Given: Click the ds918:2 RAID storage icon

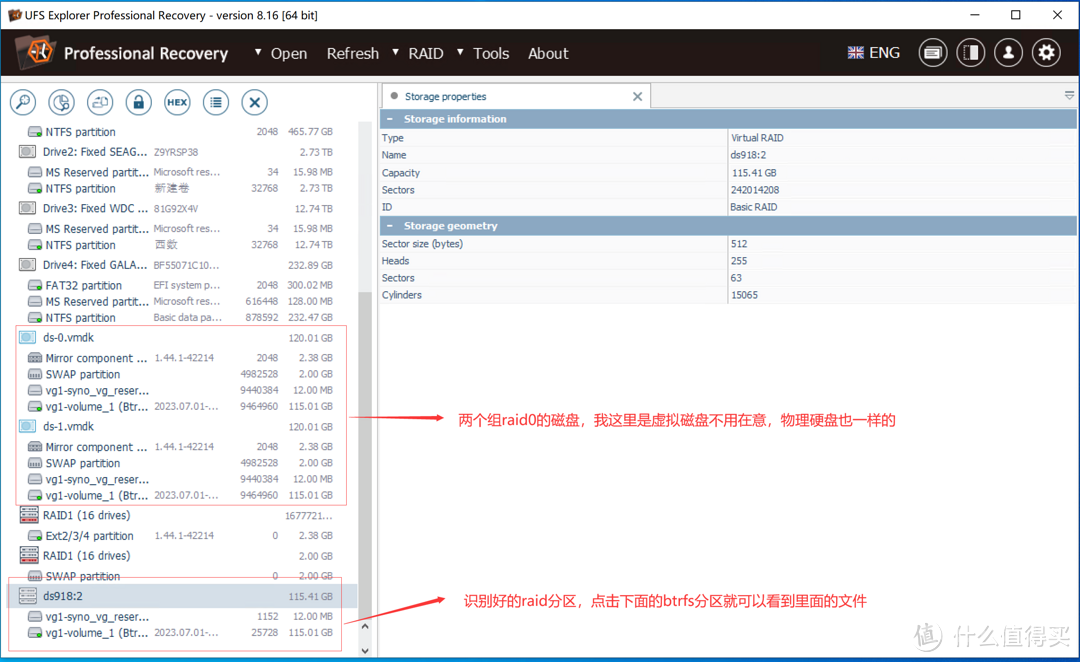Looking at the screenshot, I should point(28,596).
